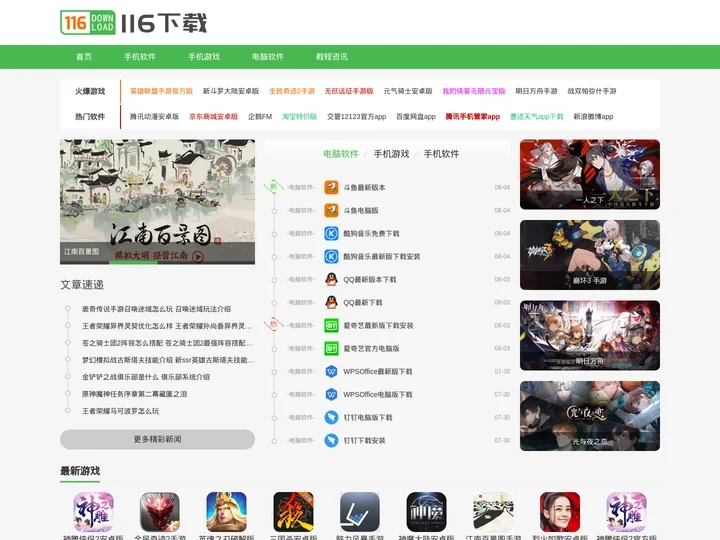This screenshot has width=720, height=540.
Task: Click the 酷狗音乐免费下载 row icon
Action: 331,233
